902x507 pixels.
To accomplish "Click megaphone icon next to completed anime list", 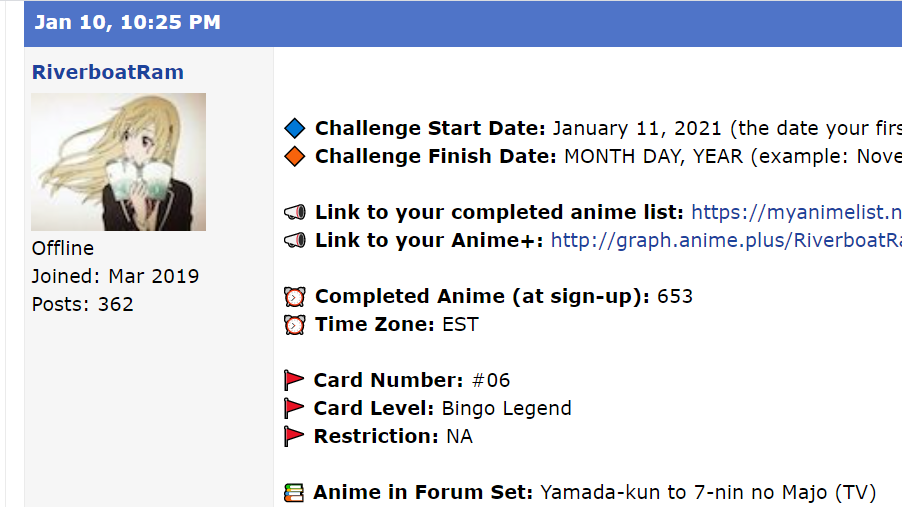I will tap(294, 213).
